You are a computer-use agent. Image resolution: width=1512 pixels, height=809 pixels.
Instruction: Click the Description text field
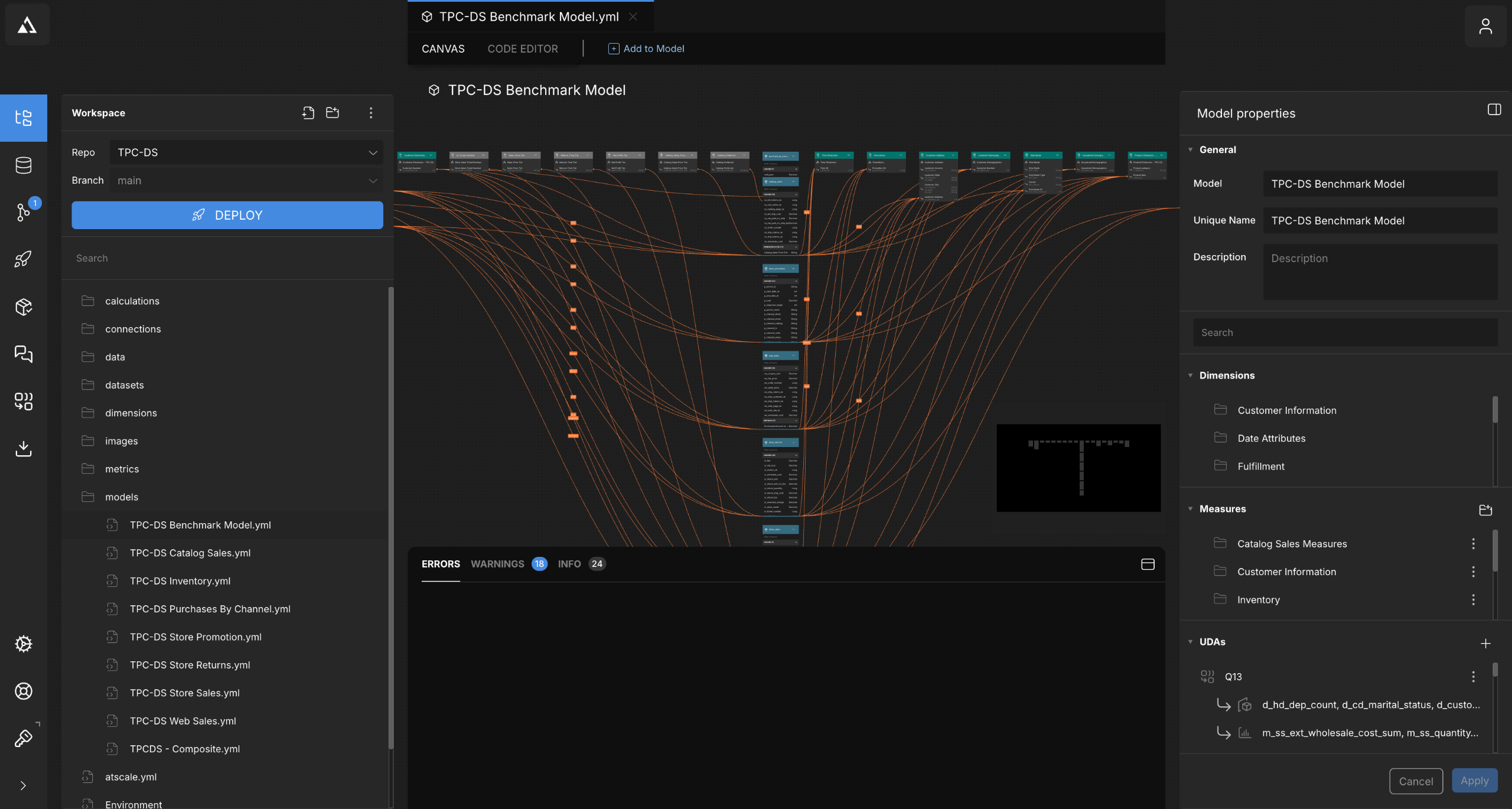(1380, 272)
